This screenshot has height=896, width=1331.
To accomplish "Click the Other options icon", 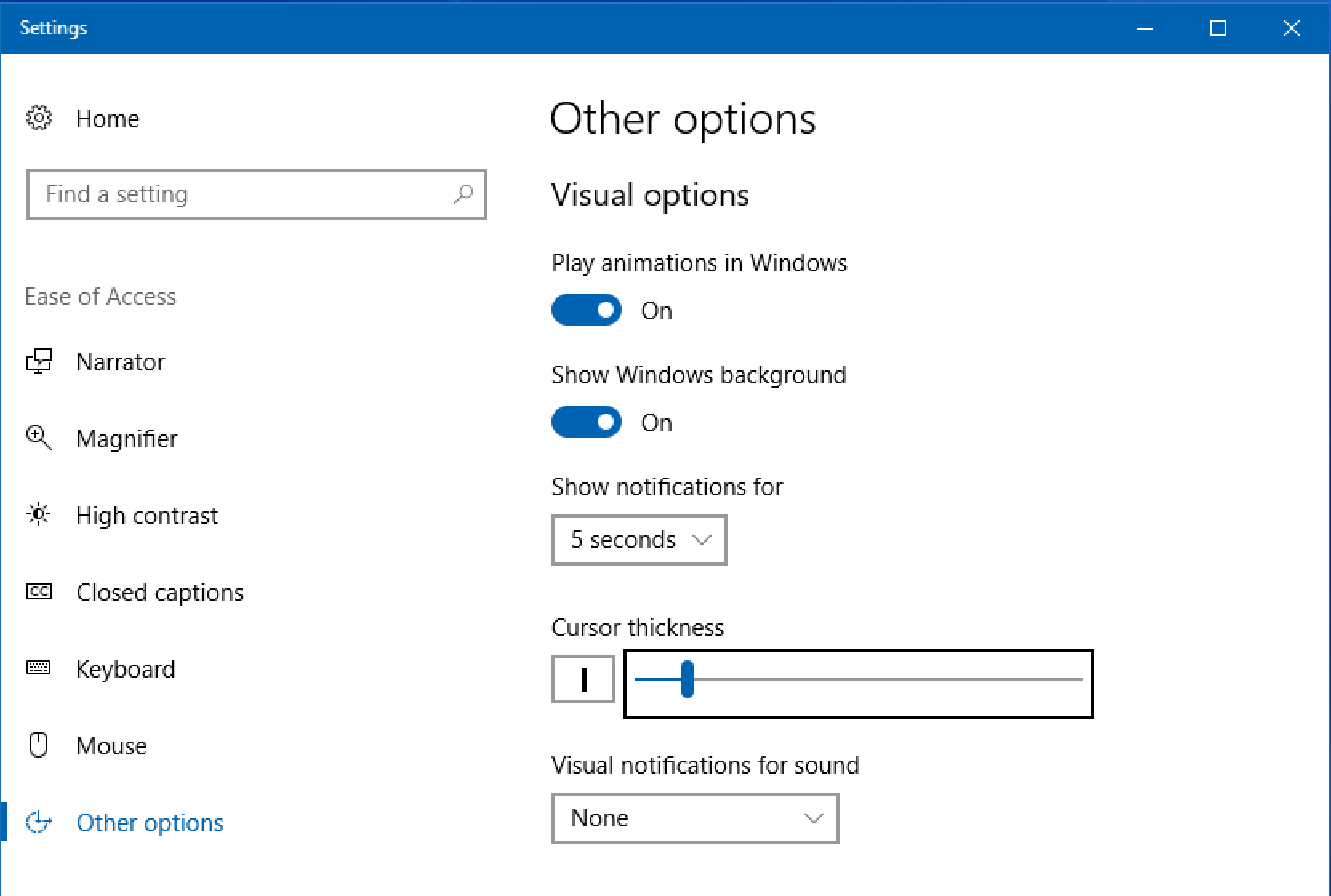I will pos(38,822).
